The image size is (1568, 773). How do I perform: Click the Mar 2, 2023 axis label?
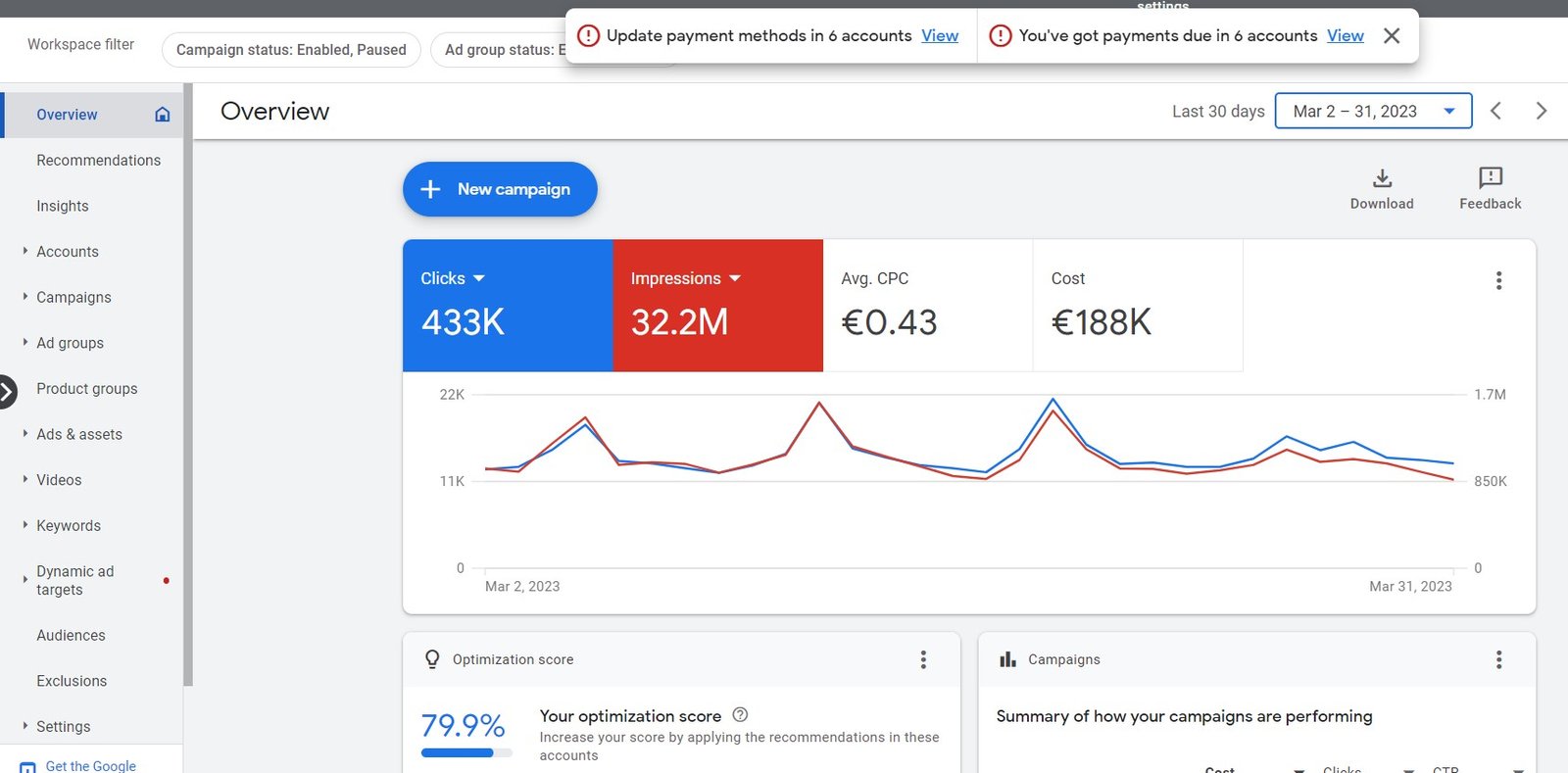[x=522, y=586]
